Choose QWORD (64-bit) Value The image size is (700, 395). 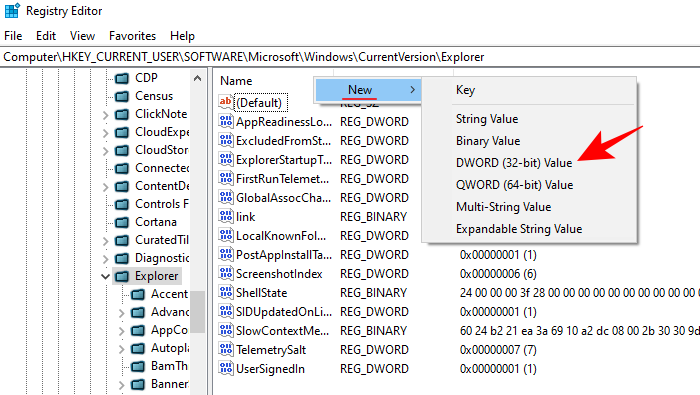click(529, 184)
